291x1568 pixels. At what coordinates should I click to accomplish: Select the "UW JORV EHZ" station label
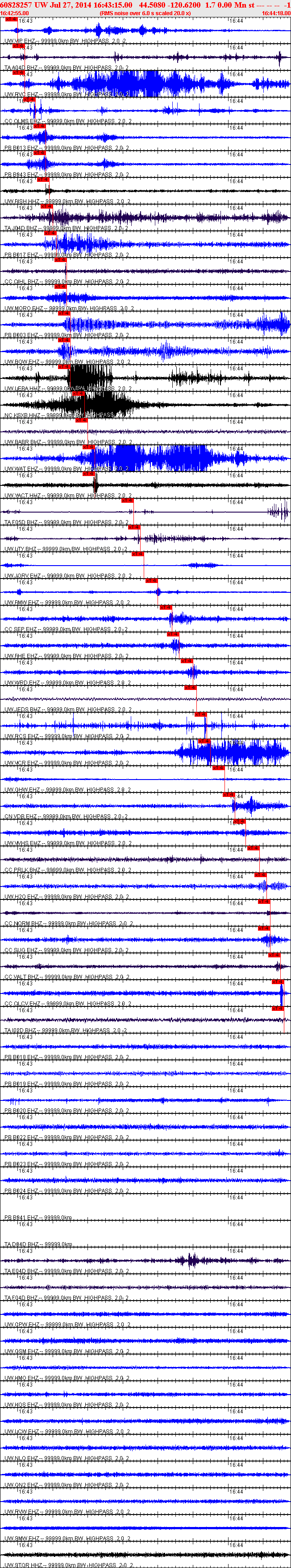pos(22,576)
